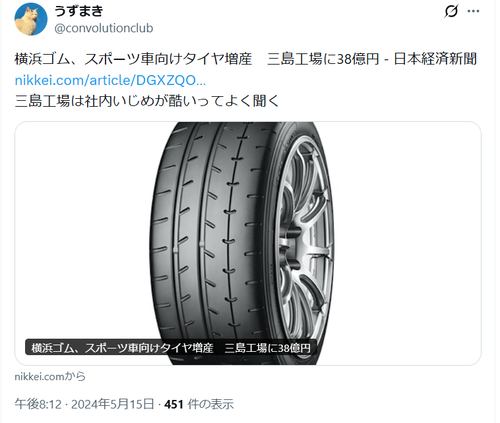Click the 件の表示 views label
Viewport: 500px width, 423px height.
tap(210, 404)
